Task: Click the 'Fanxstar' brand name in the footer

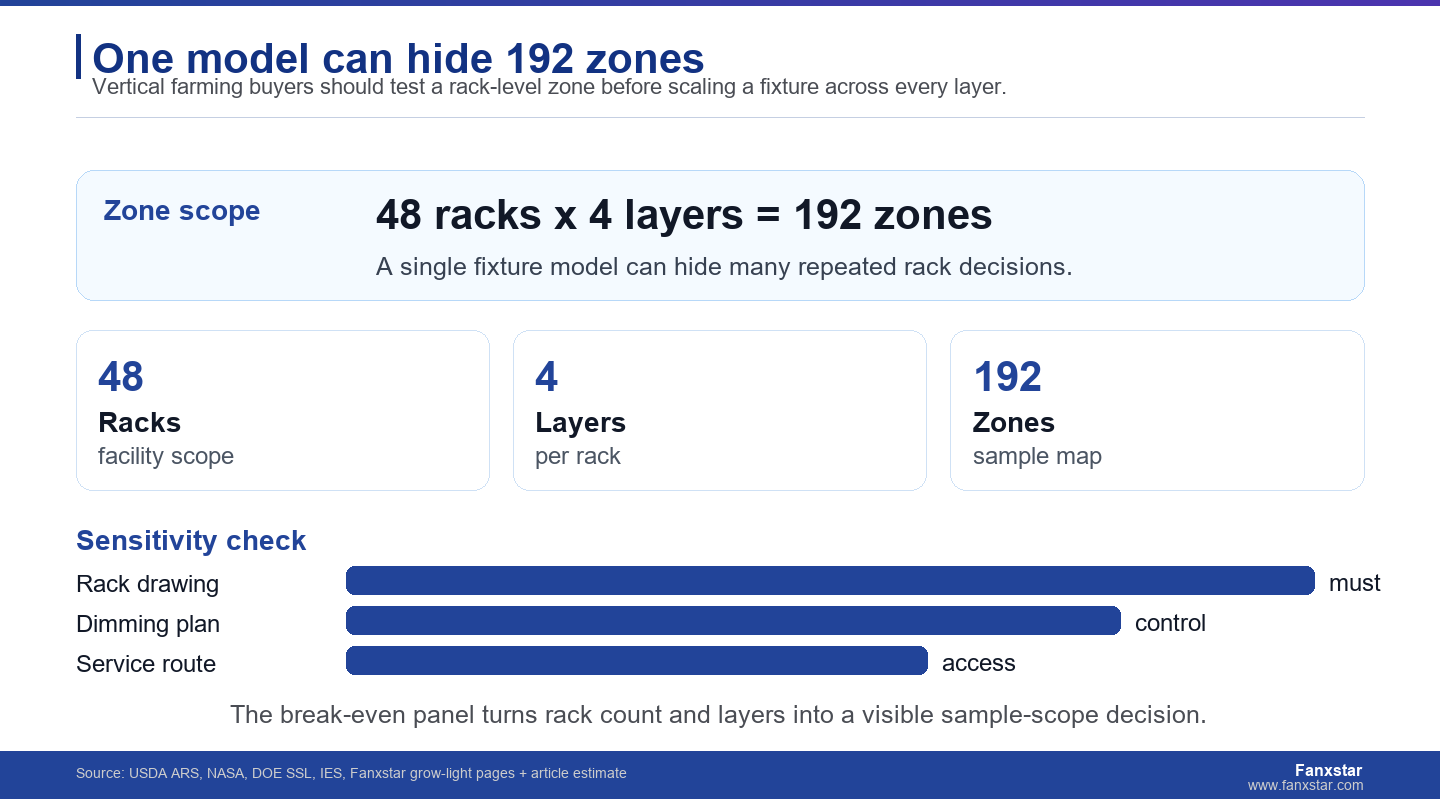Action: click(1328, 770)
